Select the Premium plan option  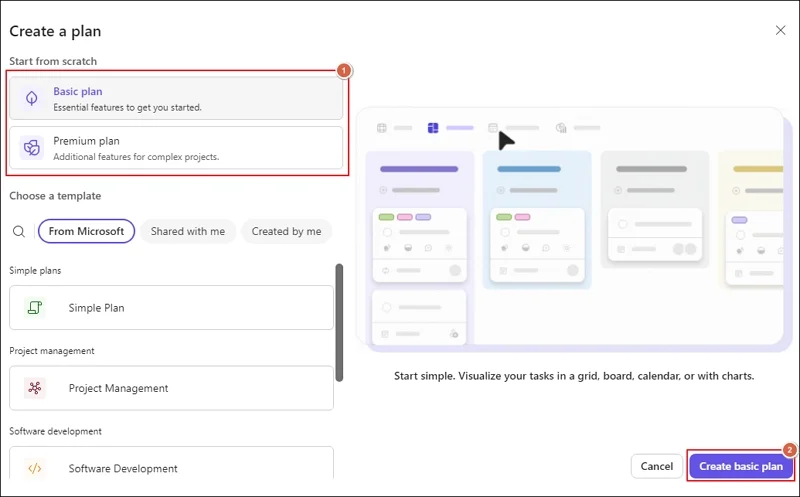[176, 148]
